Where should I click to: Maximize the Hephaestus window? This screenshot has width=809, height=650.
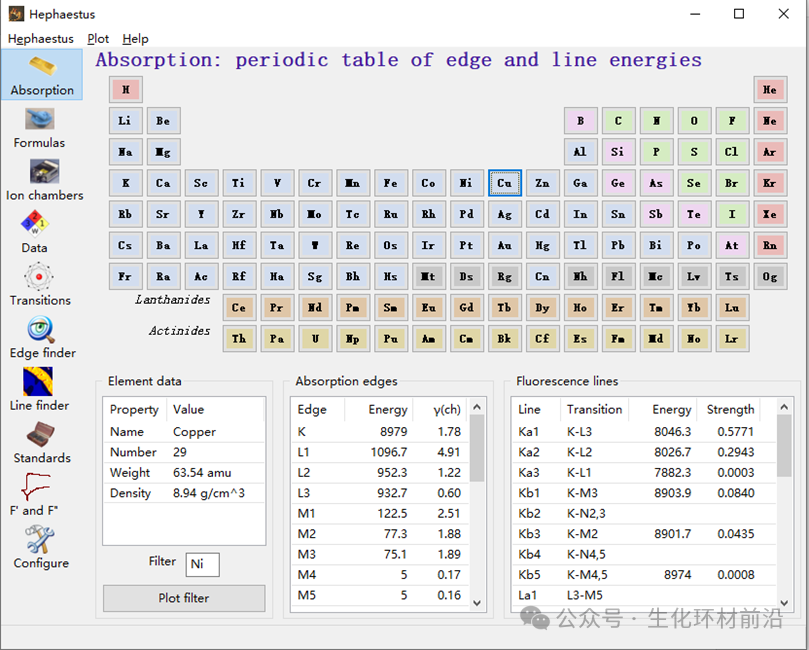(739, 14)
